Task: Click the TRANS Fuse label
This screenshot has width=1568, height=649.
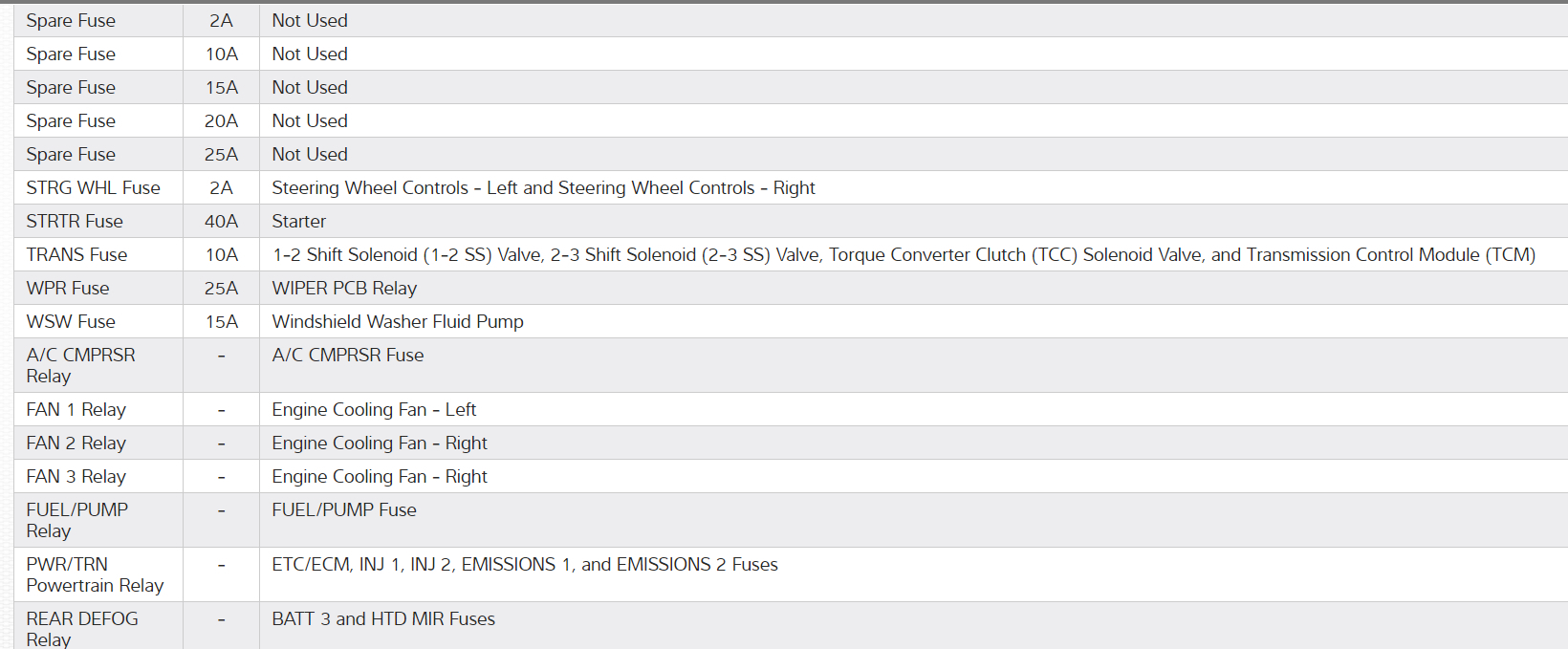Action: pos(76,255)
